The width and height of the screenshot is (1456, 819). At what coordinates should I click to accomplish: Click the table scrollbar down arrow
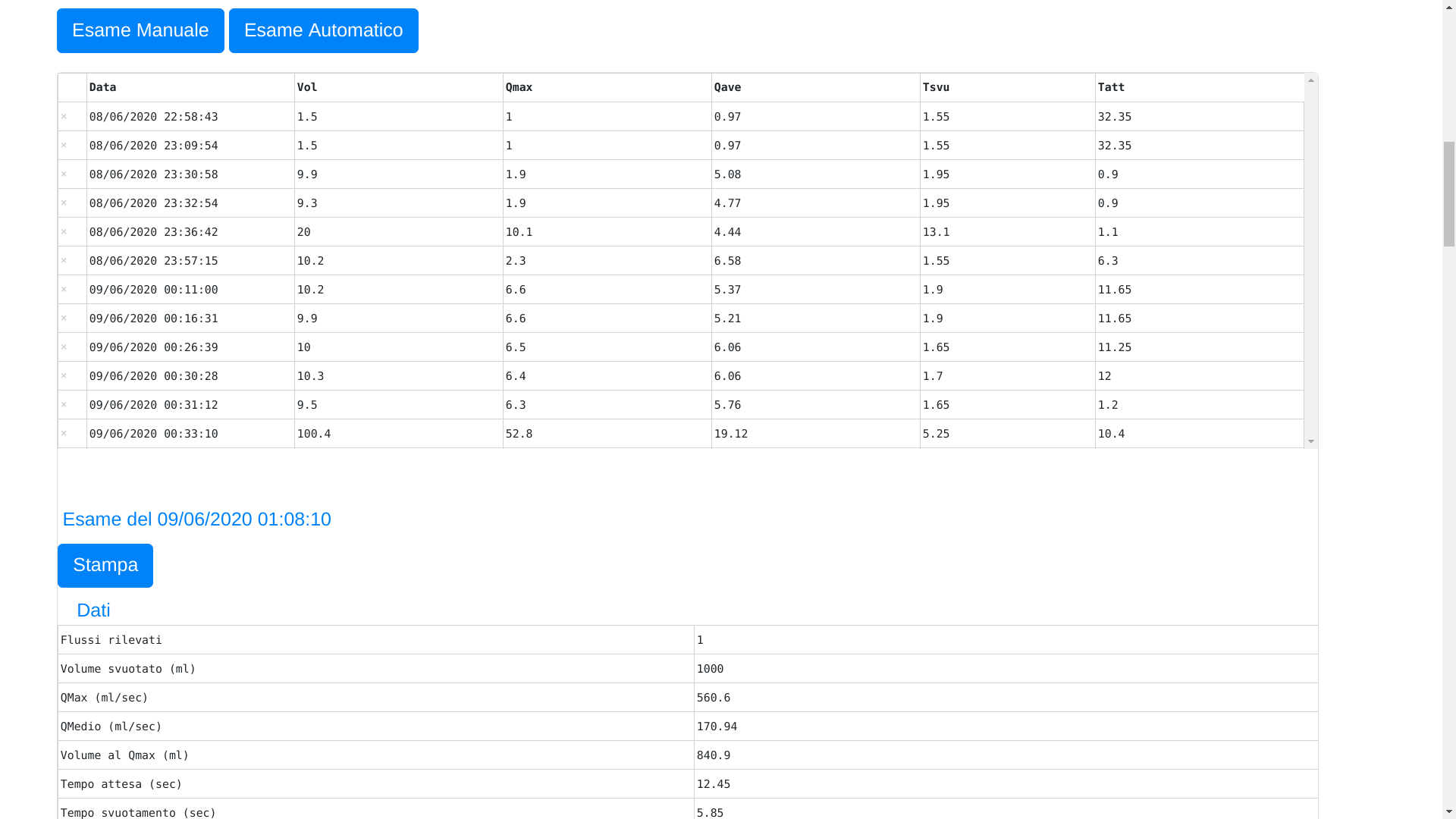[1311, 441]
